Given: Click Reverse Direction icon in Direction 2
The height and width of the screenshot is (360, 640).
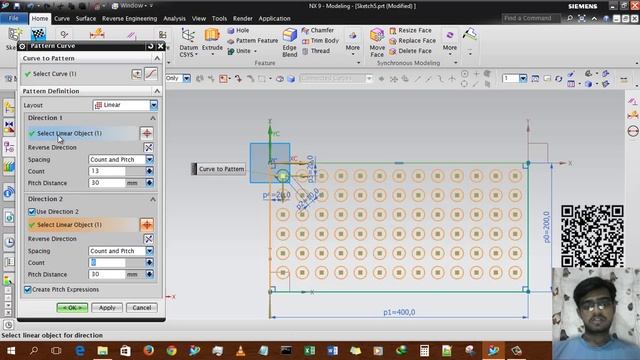Looking at the screenshot, I should coord(149,239).
